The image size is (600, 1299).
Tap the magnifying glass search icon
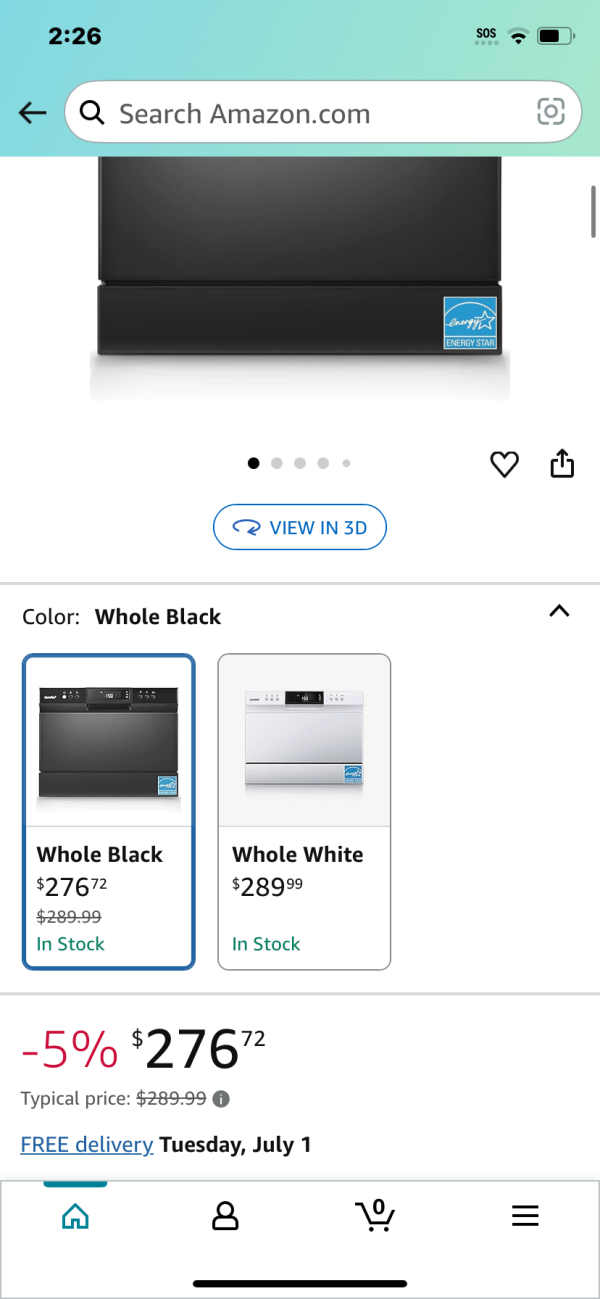(x=92, y=113)
